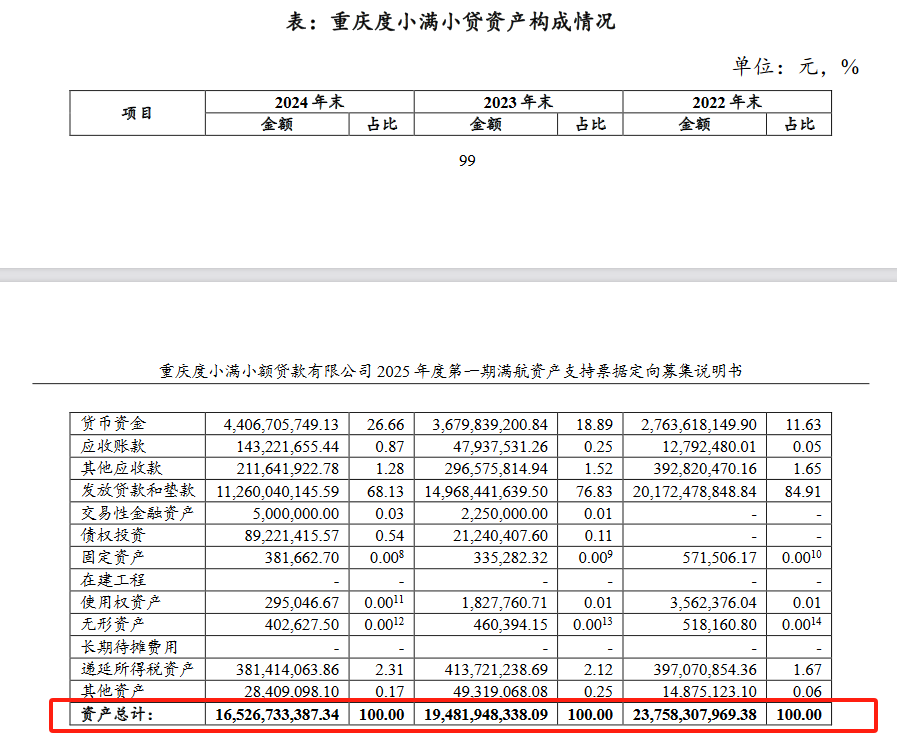Select the amount 11,260,040,145.59

pyautogui.click(x=278, y=492)
